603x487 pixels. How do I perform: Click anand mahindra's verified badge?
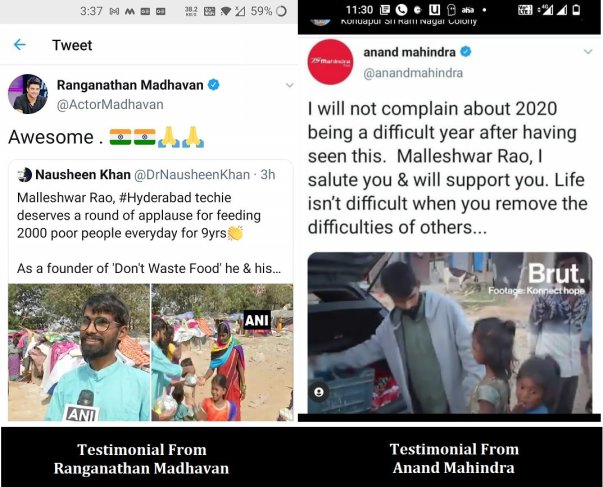pos(466,52)
